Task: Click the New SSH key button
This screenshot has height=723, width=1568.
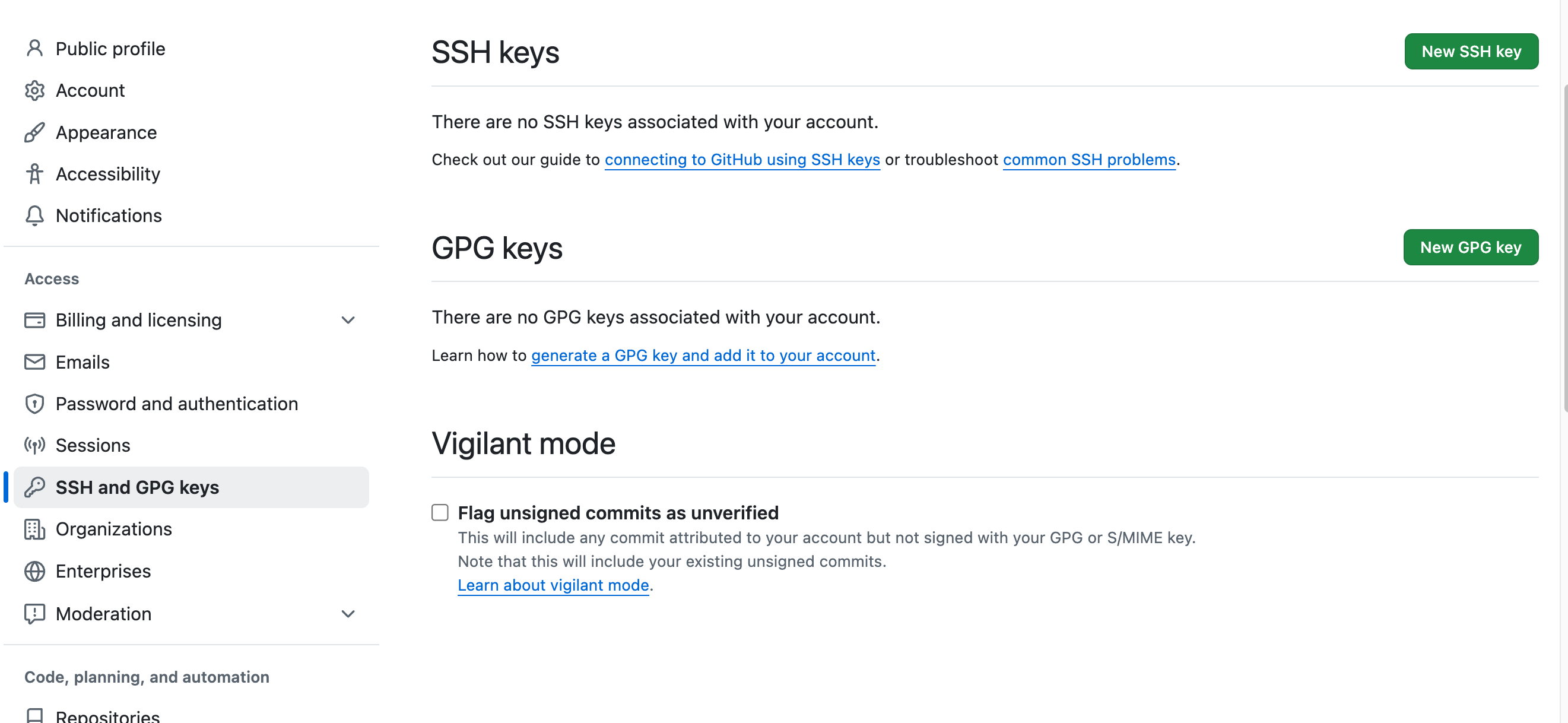Action: click(1471, 51)
